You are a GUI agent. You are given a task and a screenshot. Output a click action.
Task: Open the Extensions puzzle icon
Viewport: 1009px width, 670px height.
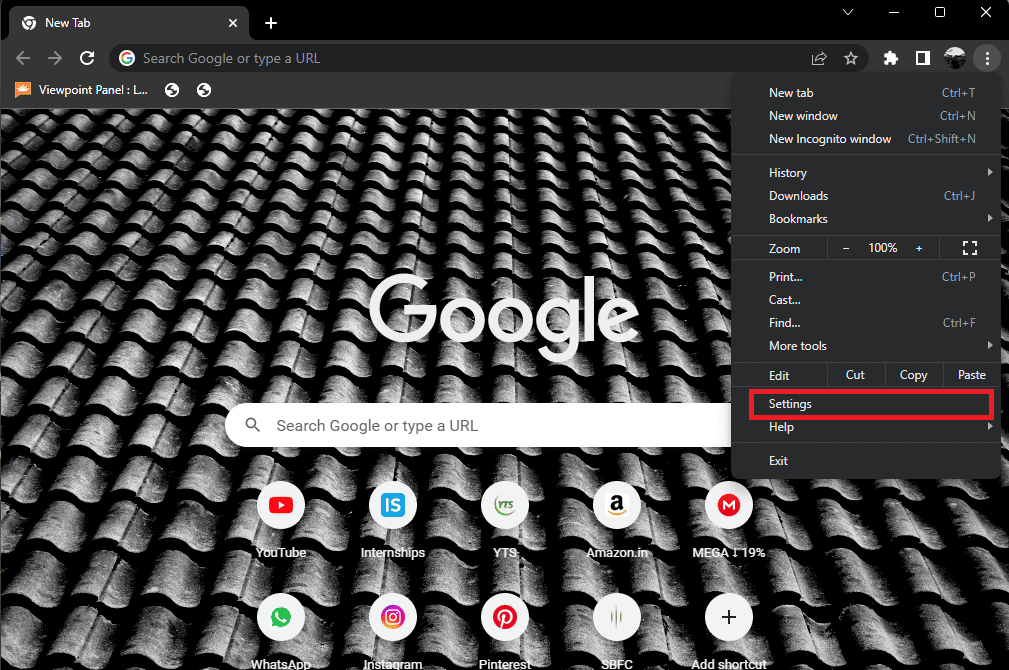click(891, 59)
